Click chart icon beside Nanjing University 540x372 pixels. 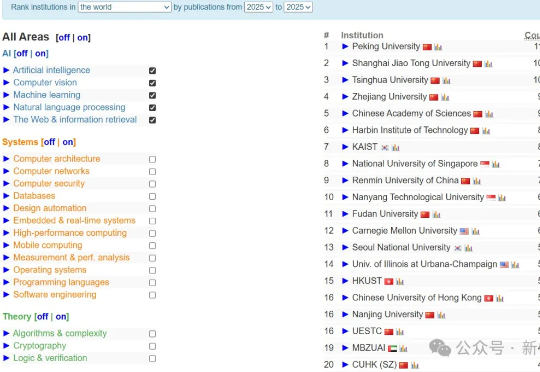pos(441,315)
